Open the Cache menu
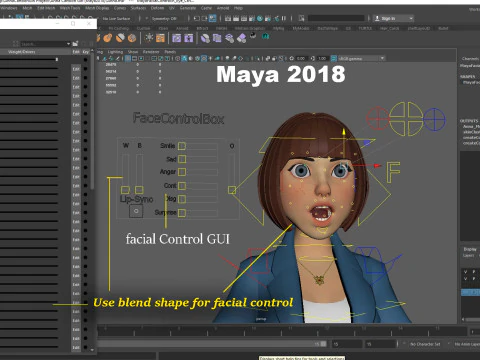480x360 pixels. 206,8
